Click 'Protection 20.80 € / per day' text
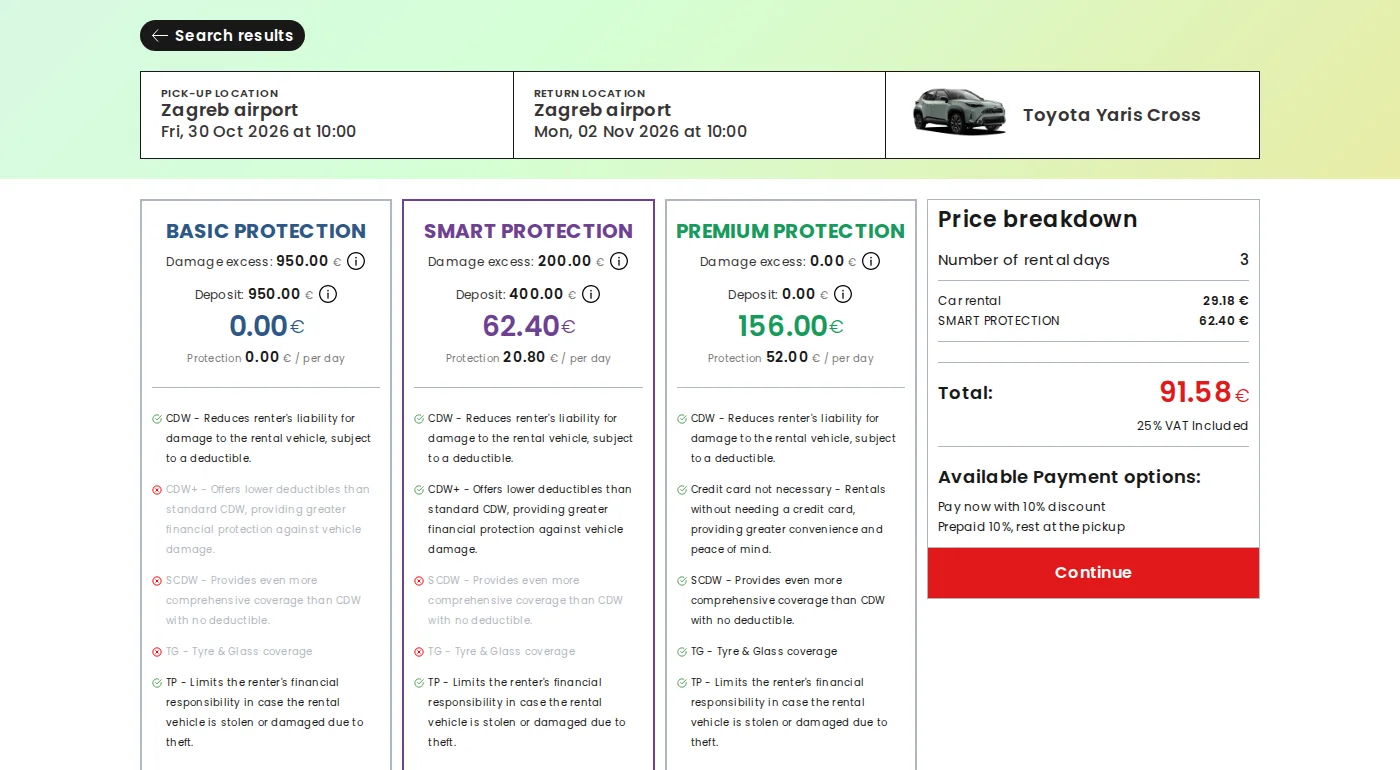This screenshot has height=770, width=1400. tap(528, 358)
